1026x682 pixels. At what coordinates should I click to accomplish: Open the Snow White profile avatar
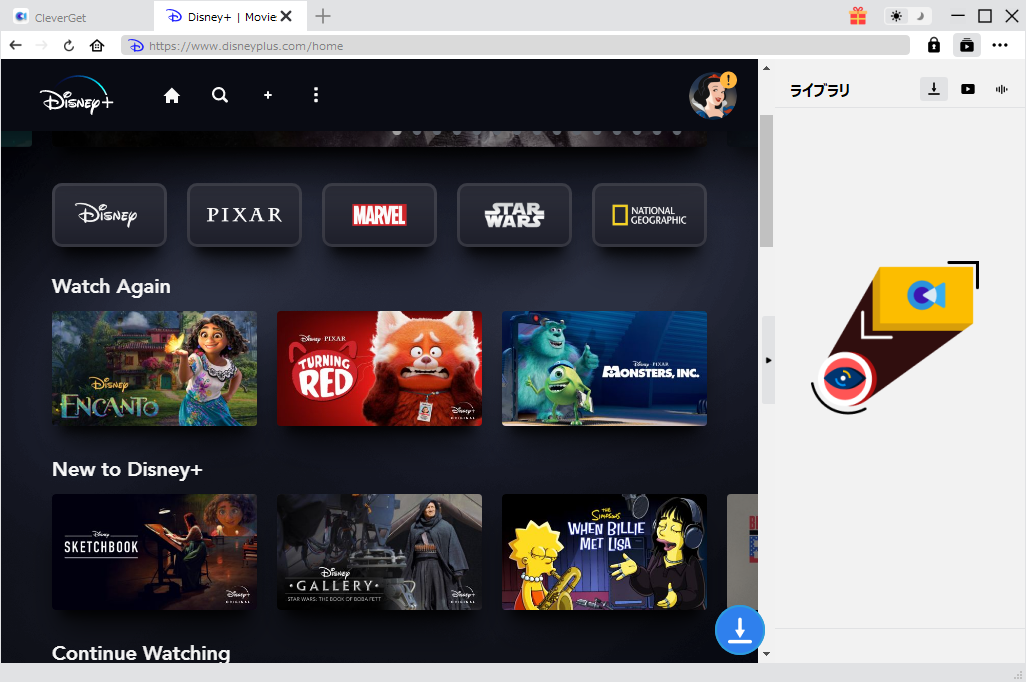[x=713, y=96]
